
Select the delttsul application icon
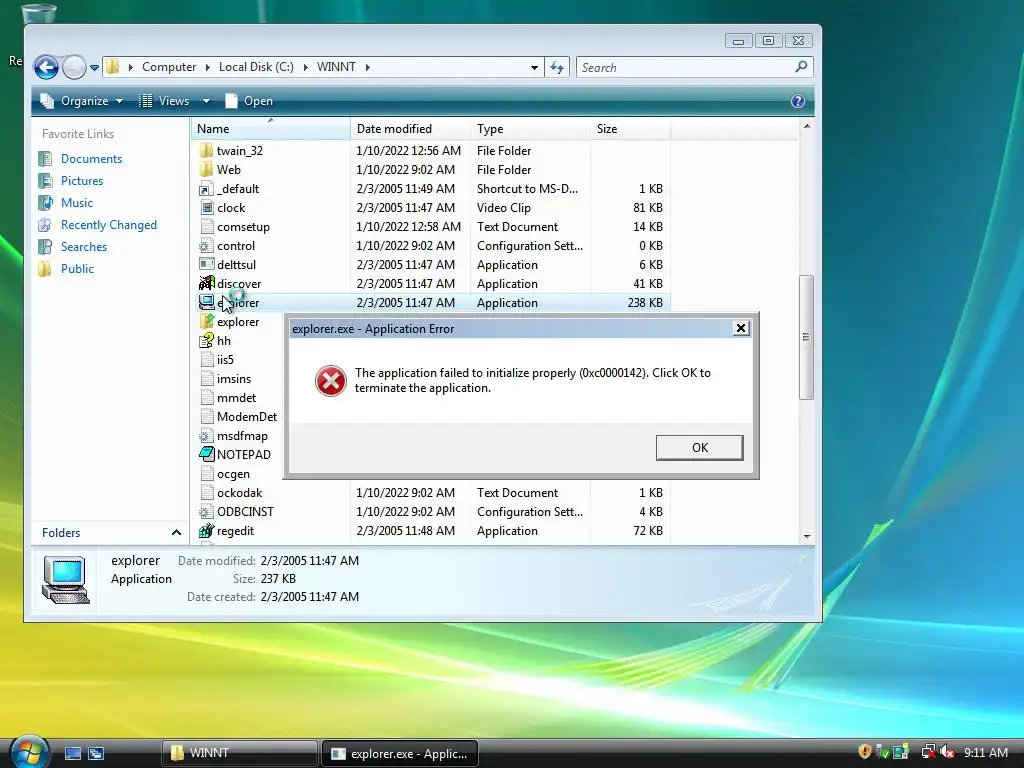[206, 264]
